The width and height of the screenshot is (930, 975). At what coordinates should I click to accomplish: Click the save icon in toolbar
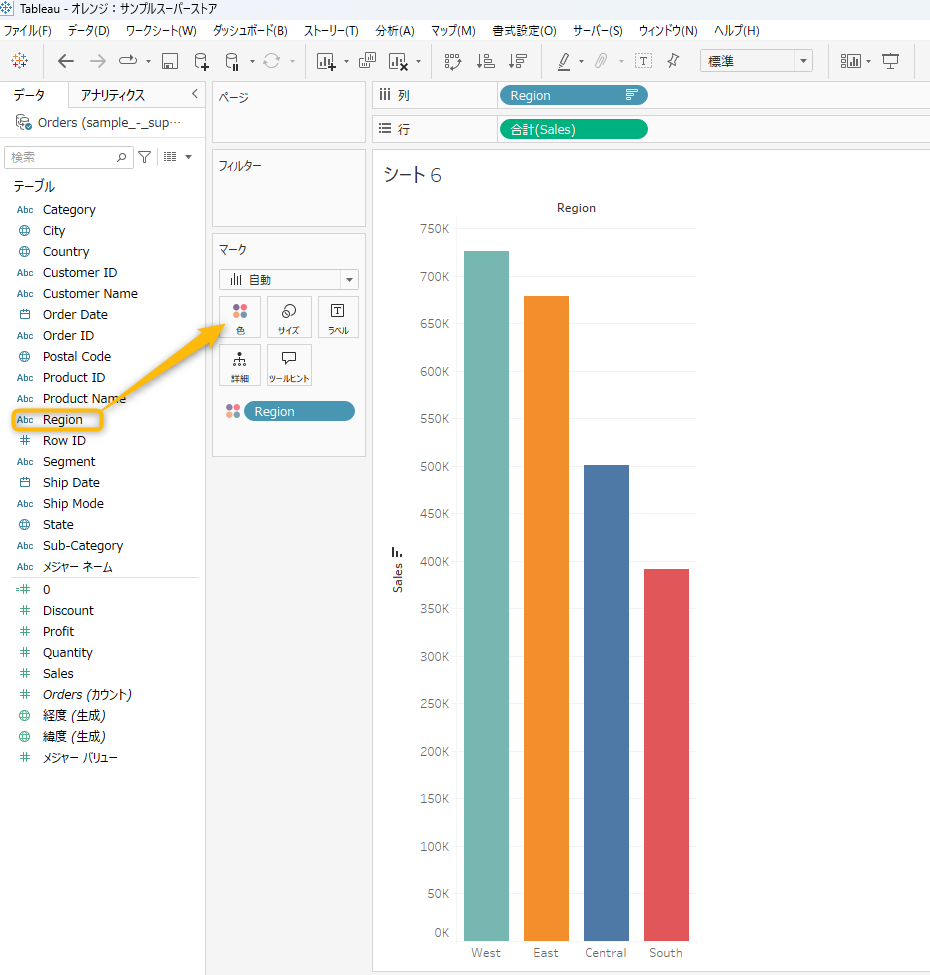[x=170, y=61]
